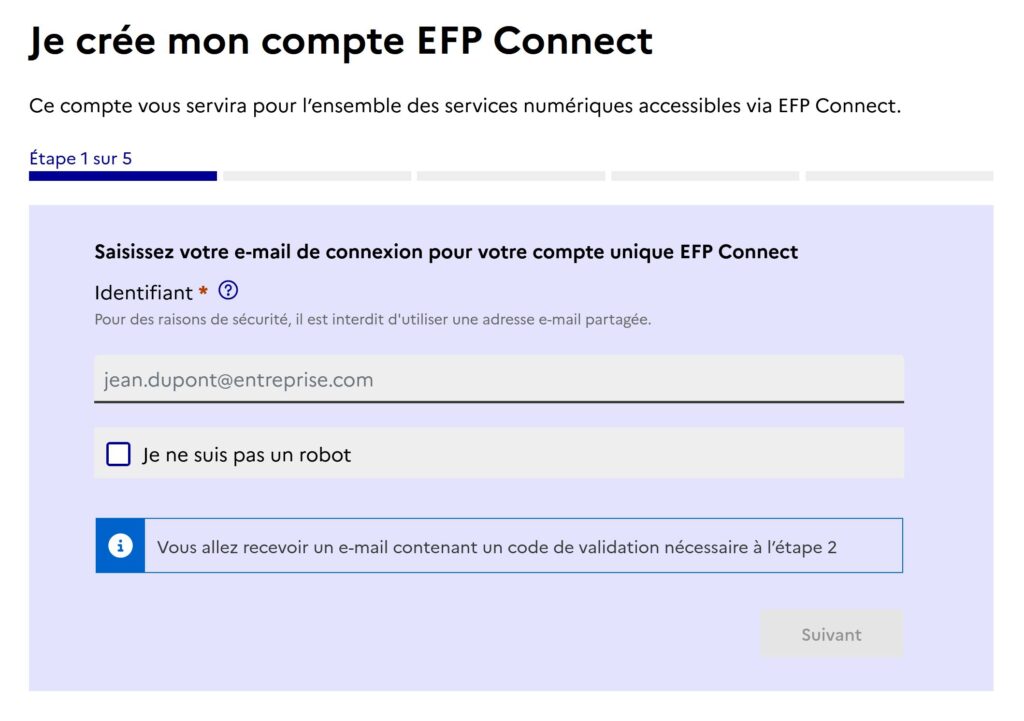Click the "Je crée mon compte EFP Connect" heading
The image size is (1024, 721).
(340, 42)
